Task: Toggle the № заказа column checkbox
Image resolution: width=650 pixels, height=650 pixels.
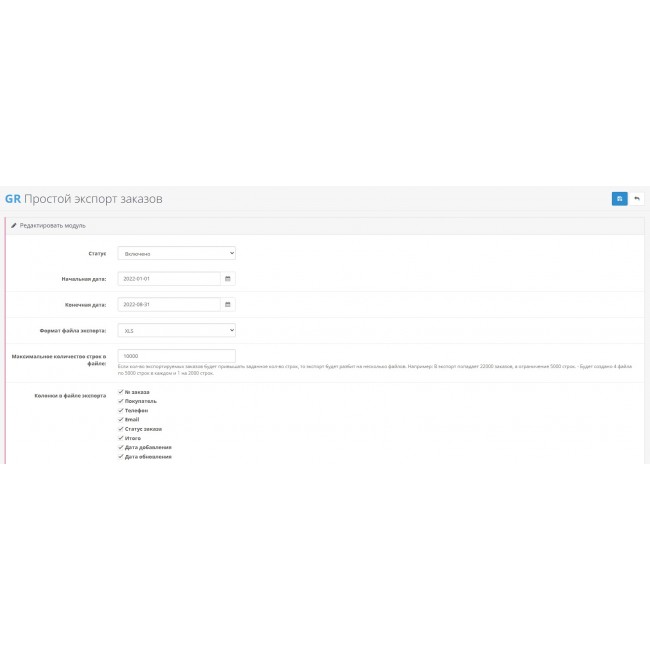Action: [x=120, y=392]
